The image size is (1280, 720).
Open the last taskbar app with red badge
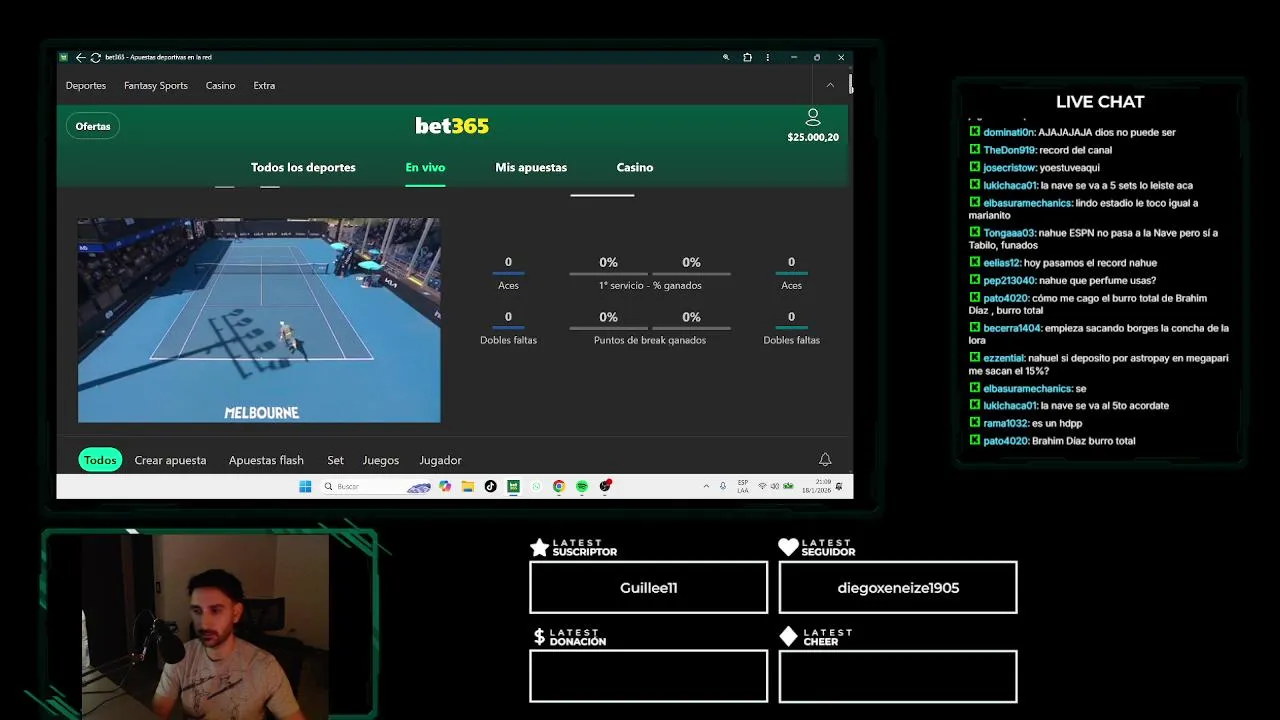pos(605,486)
